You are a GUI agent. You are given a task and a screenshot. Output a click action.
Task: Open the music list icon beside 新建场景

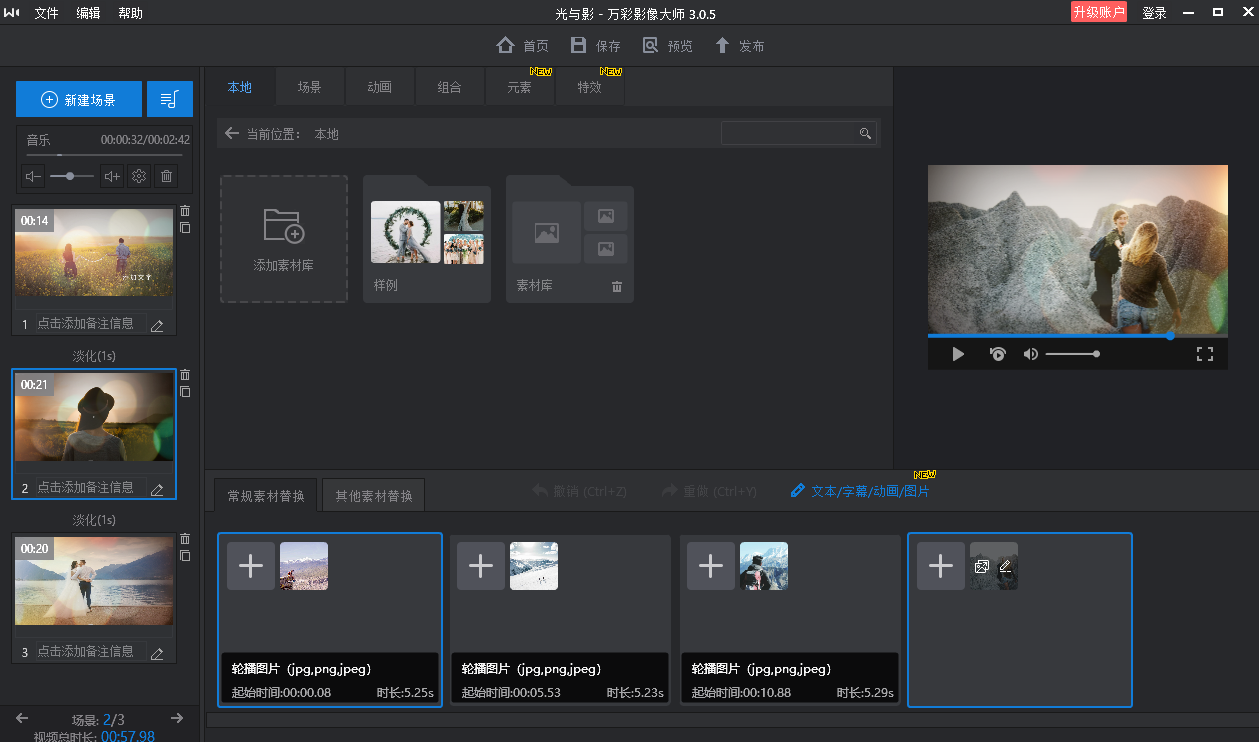pyautogui.click(x=169, y=99)
